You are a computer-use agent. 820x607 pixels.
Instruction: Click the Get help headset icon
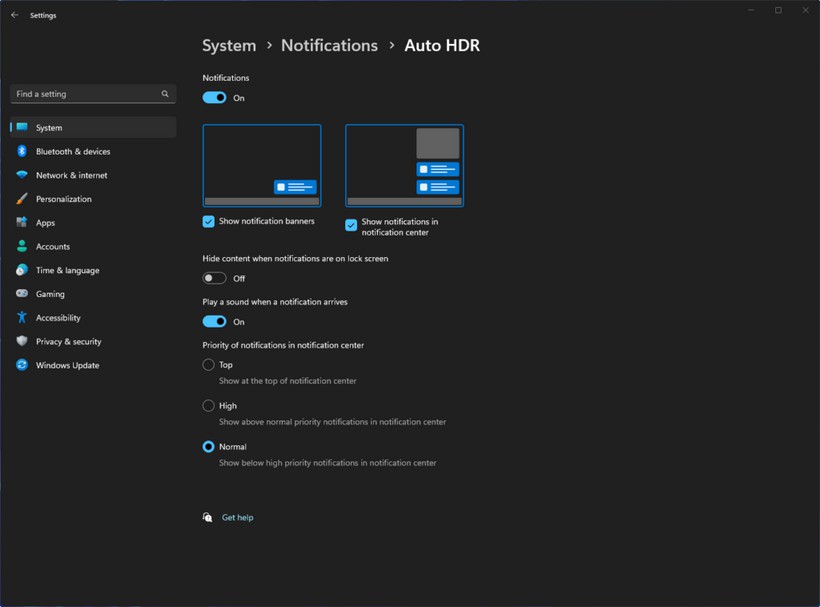[207, 517]
